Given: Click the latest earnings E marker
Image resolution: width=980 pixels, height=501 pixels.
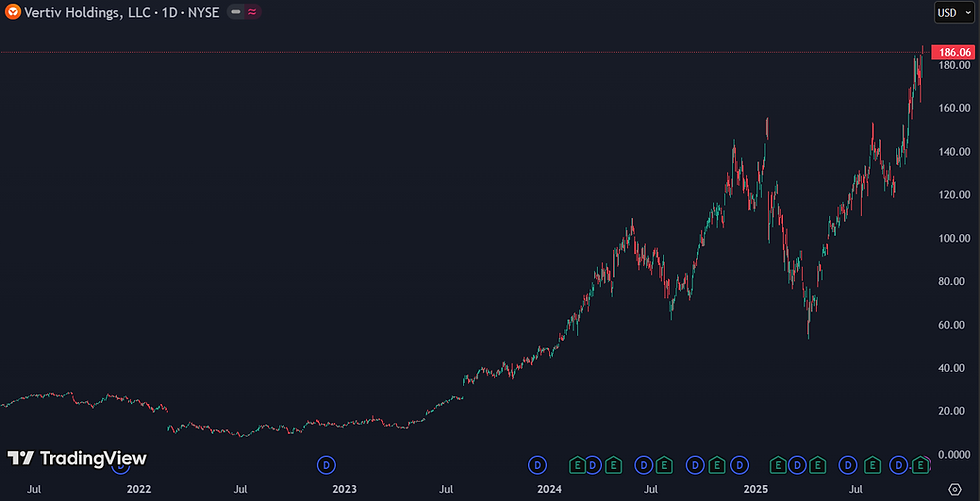Looking at the screenshot, I should 920,465.
